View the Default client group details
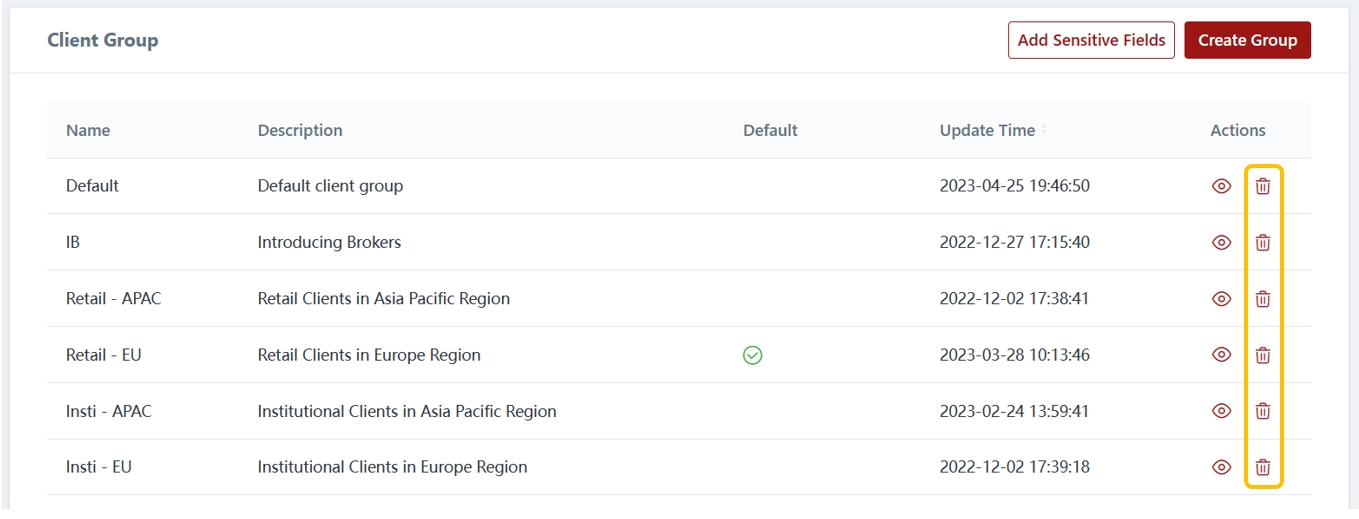The image size is (1359, 519). tap(1221, 186)
